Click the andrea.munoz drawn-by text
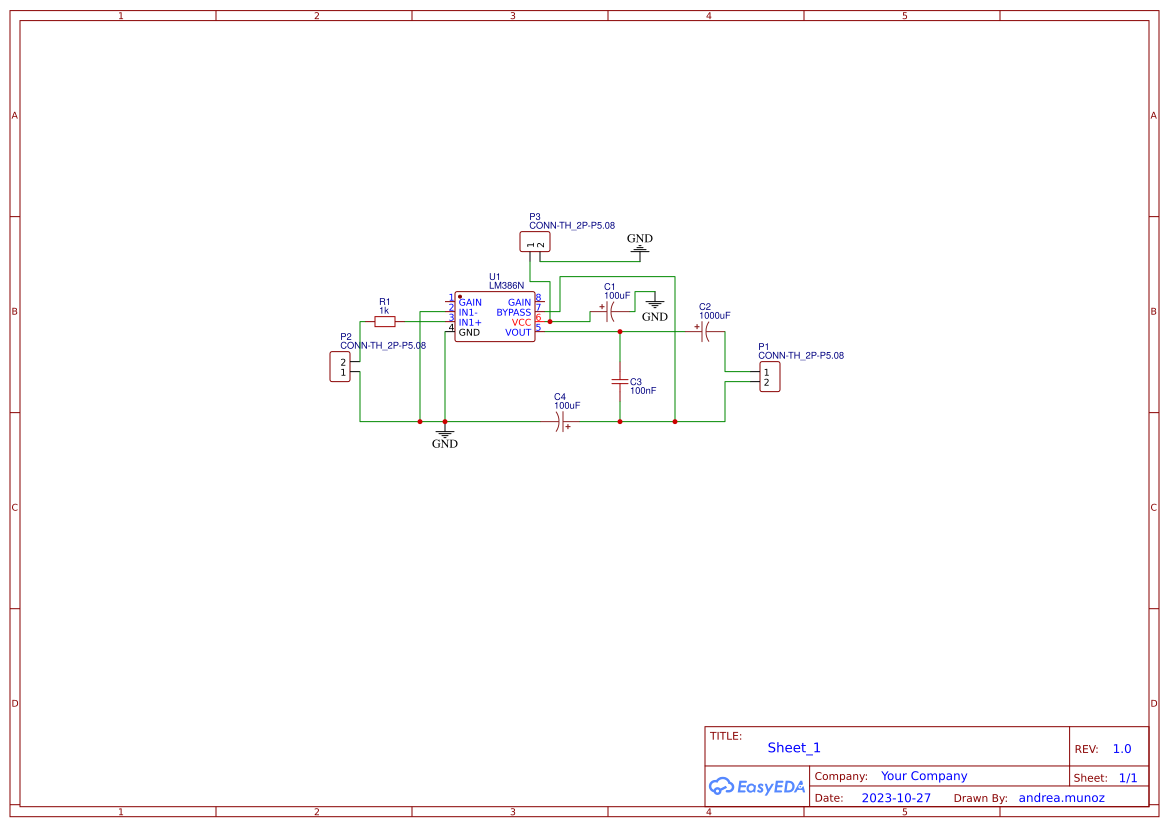 click(x=1061, y=797)
